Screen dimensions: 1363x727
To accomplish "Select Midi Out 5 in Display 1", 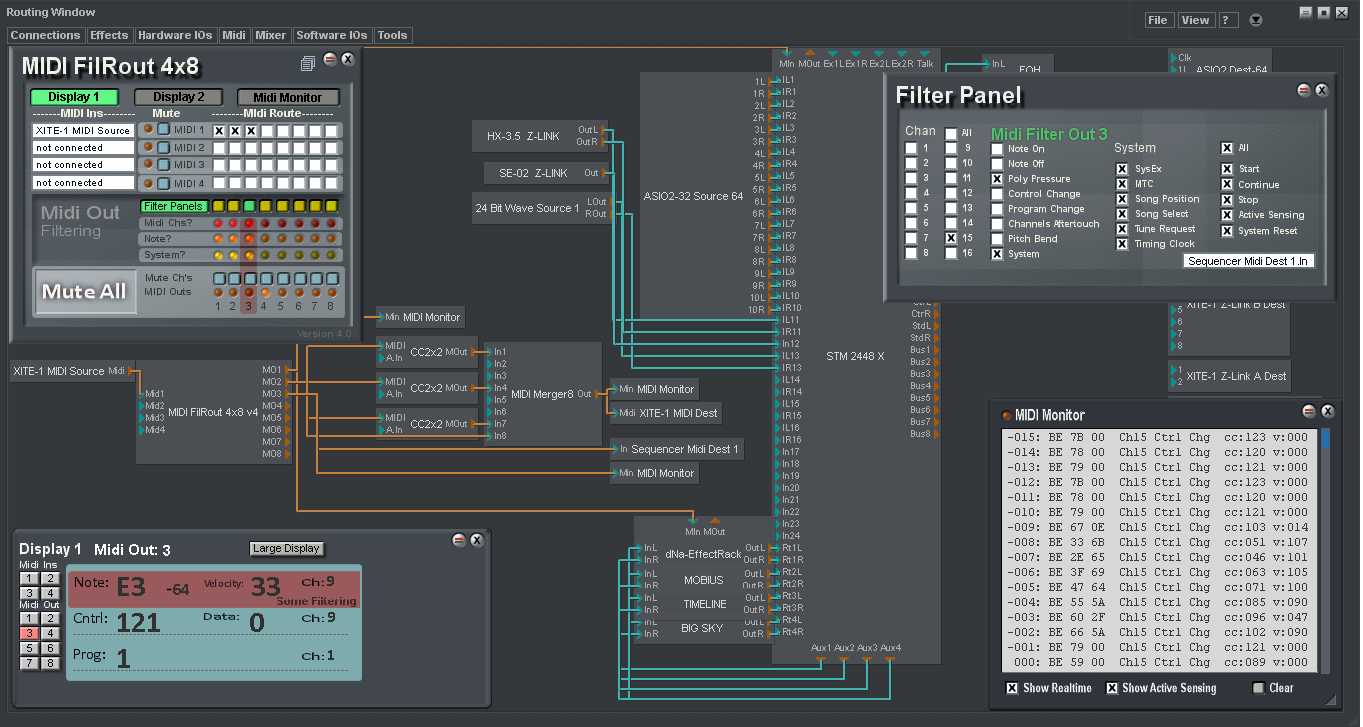I will click(28, 648).
